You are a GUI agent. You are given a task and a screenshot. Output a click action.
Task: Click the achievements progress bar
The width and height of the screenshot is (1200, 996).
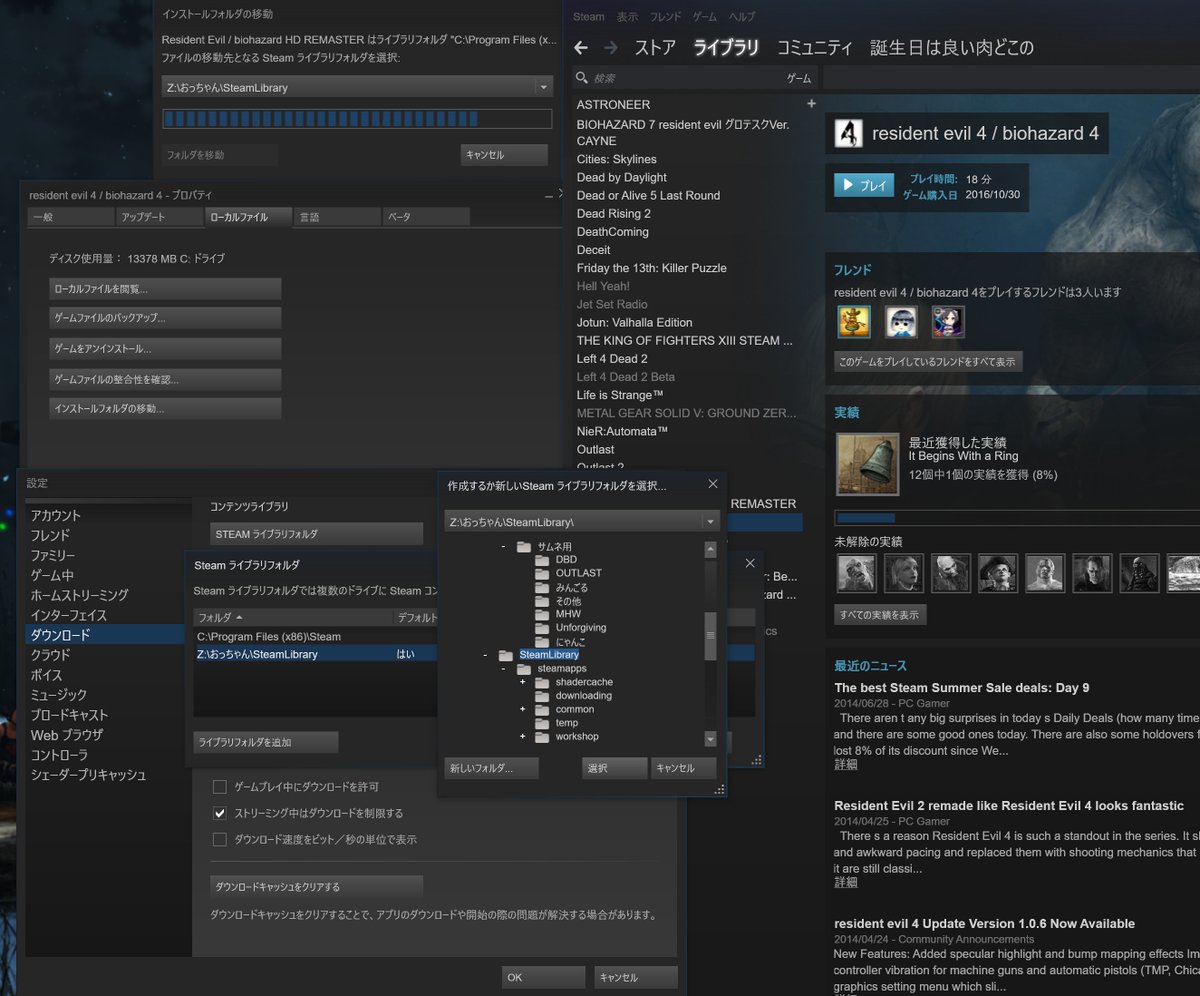[x=1017, y=518]
